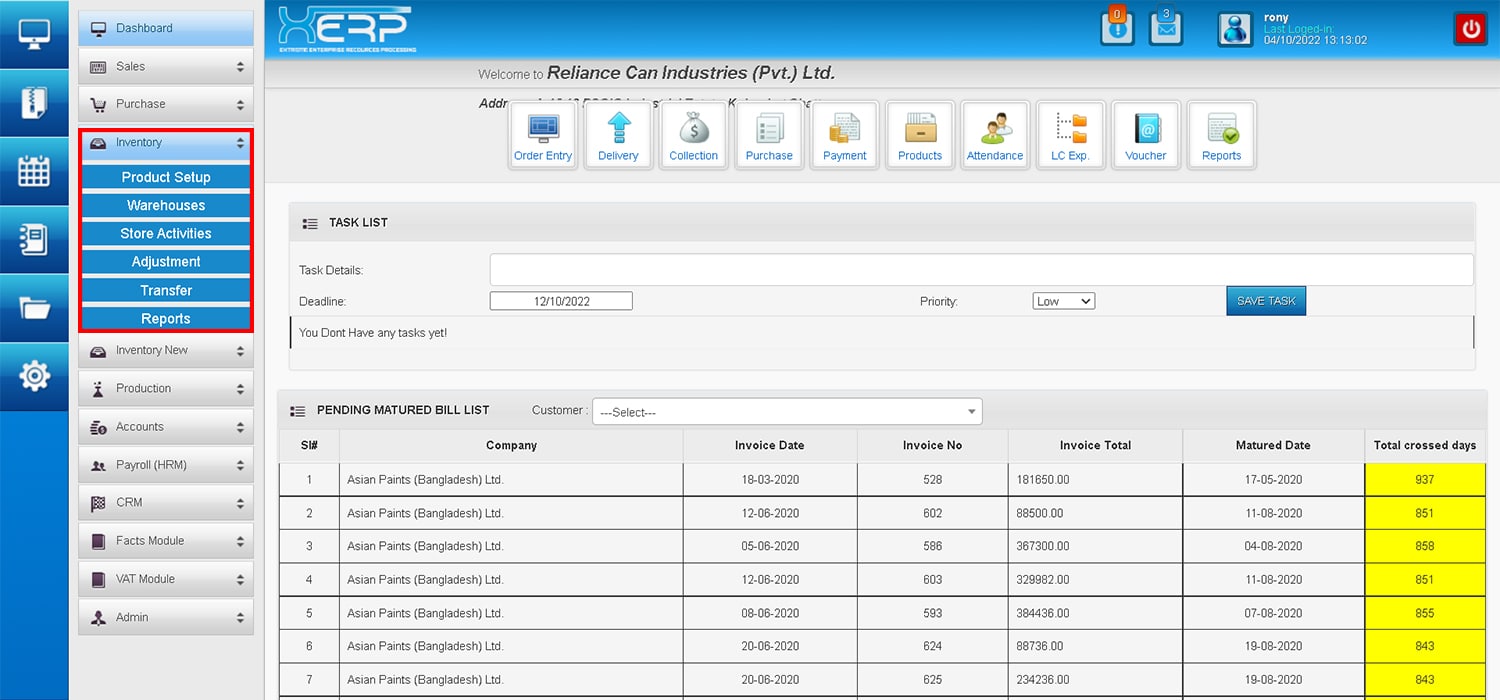Open the Voucher shortcut icon
This screenshot has height=700, width=1500.
click(x=1145, y=135)
